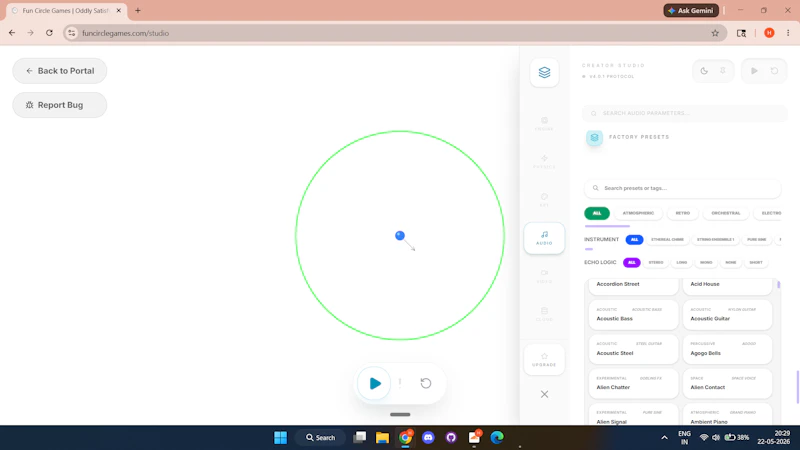This screenshot has height=450, width=800.
Task: Click the big play button under canvas
Action: (x=374, y=383)
